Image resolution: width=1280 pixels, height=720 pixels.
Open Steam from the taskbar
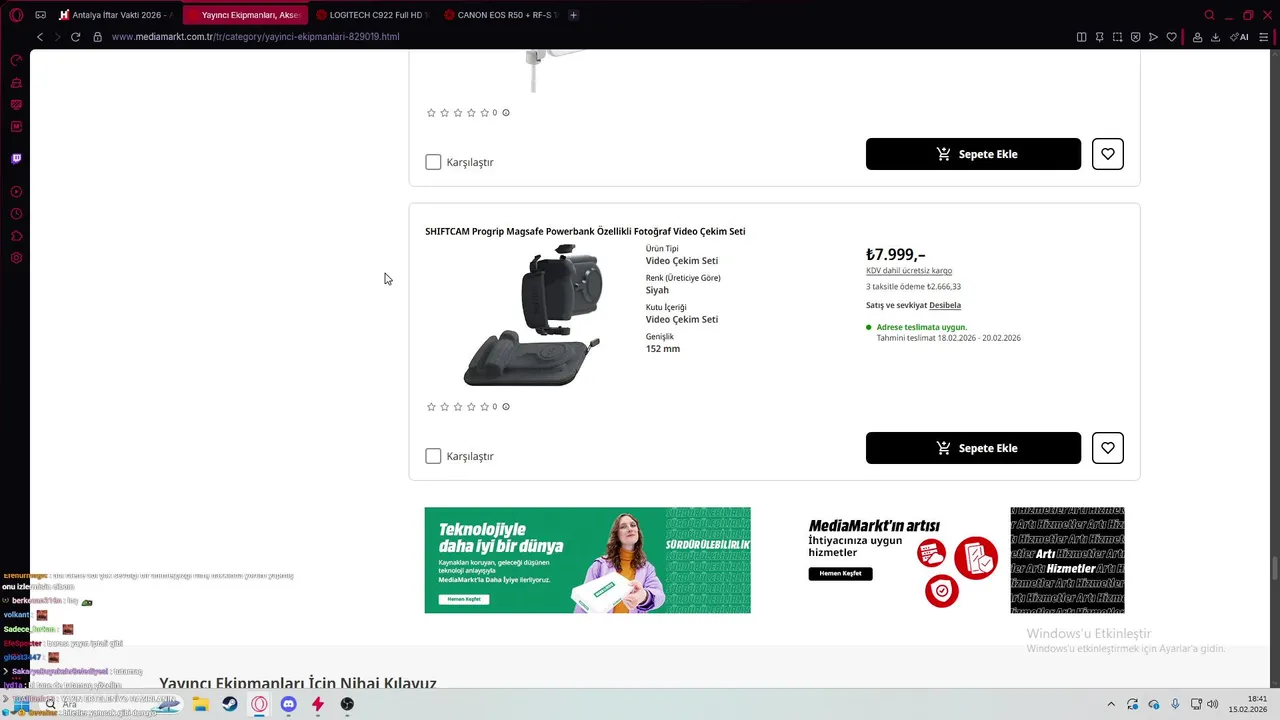pyautogui.click(x=230, y=704)
